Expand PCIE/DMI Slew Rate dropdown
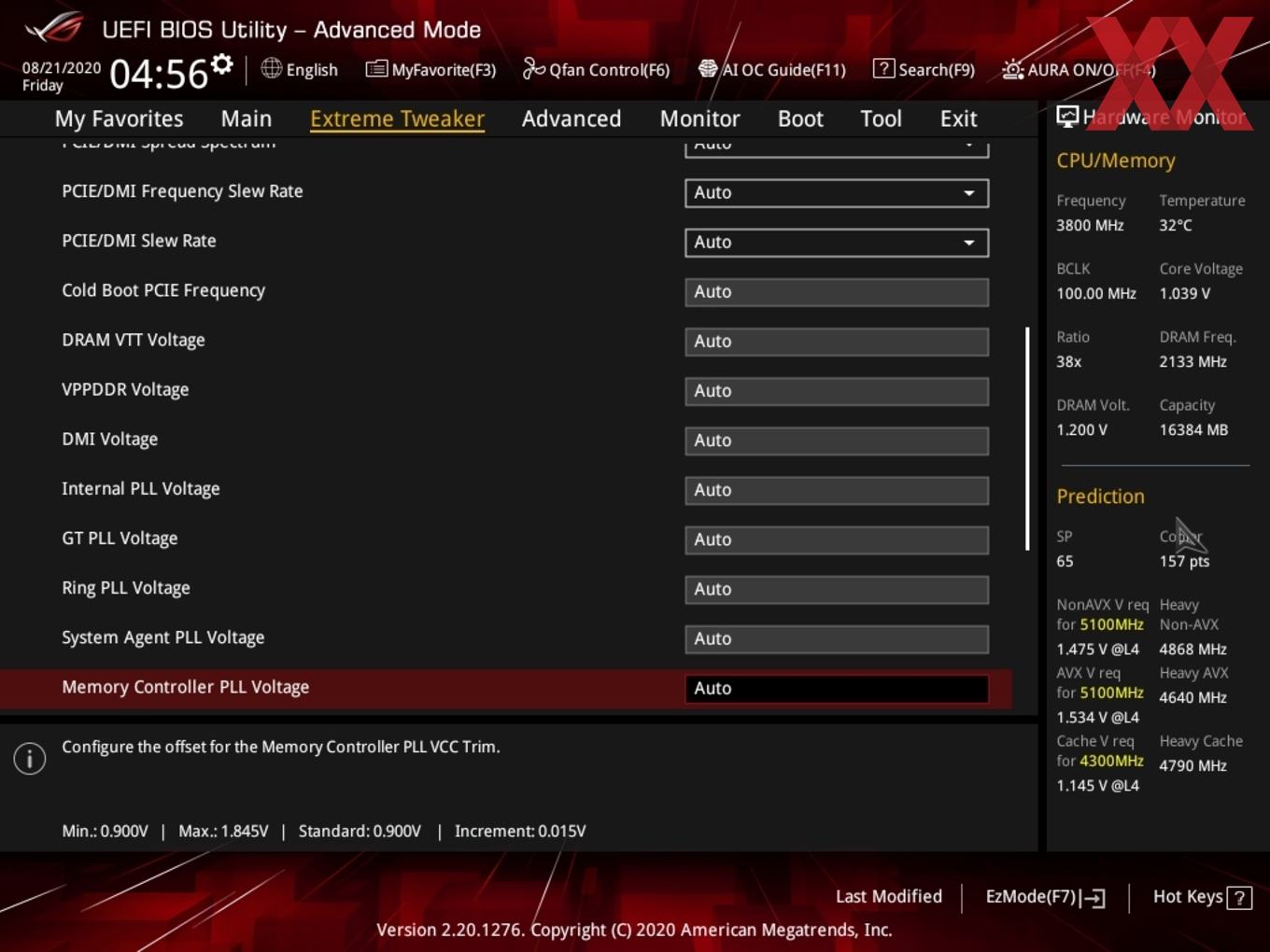Image resolution: width=1270 pixels, height=952 pixels. point(837,243)
